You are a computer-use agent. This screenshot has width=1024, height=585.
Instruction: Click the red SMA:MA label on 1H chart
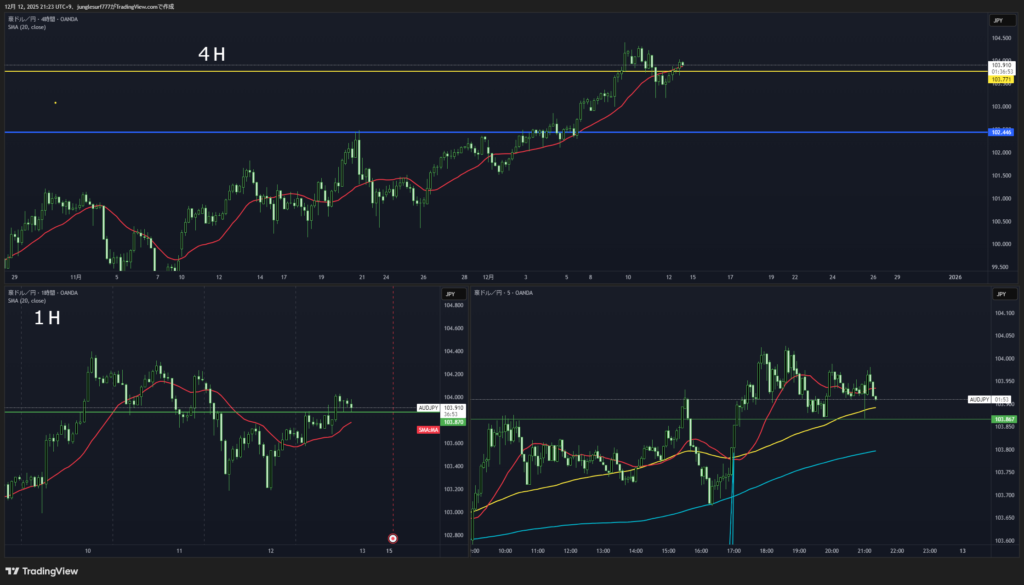click(428, 429)
